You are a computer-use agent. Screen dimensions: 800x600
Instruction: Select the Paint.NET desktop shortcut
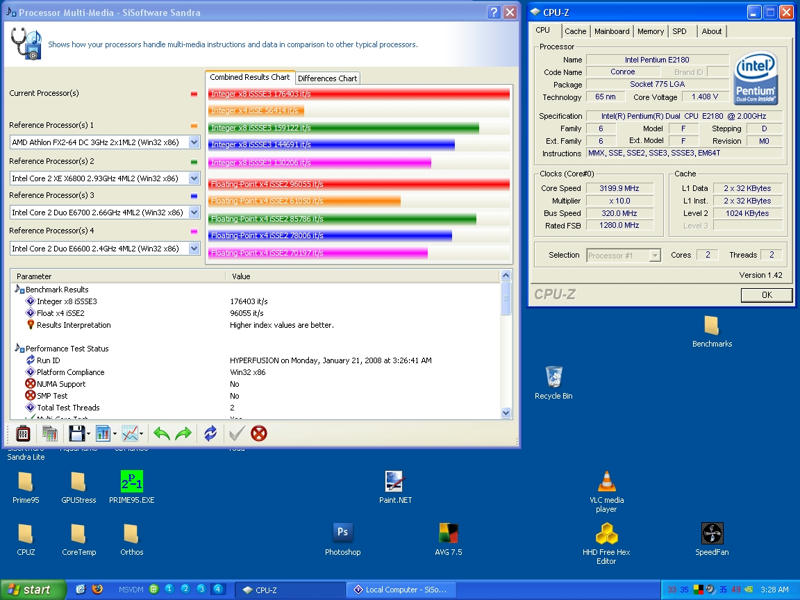(x=395, y=488)
